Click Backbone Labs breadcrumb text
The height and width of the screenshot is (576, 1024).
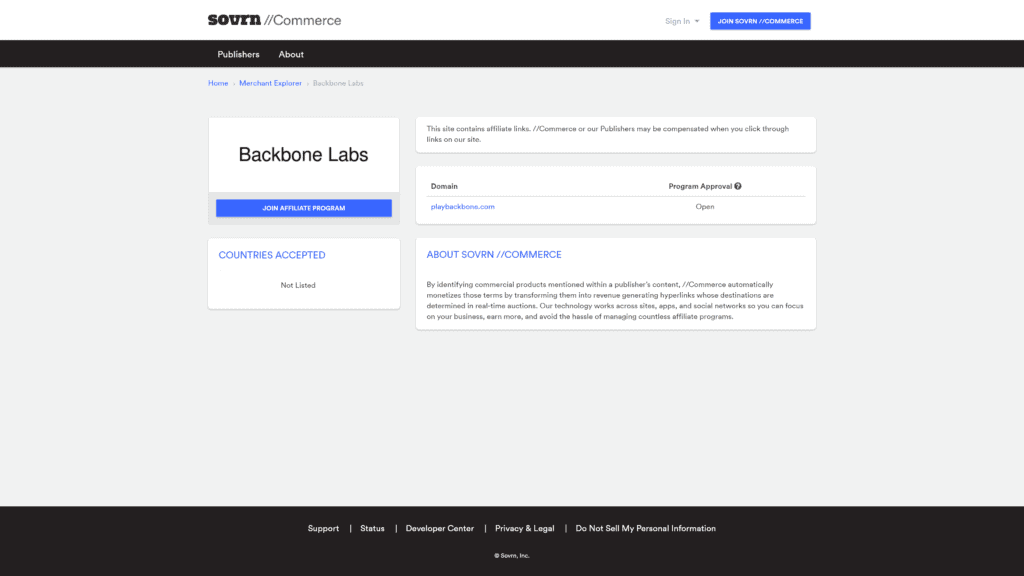pos(338,84)
